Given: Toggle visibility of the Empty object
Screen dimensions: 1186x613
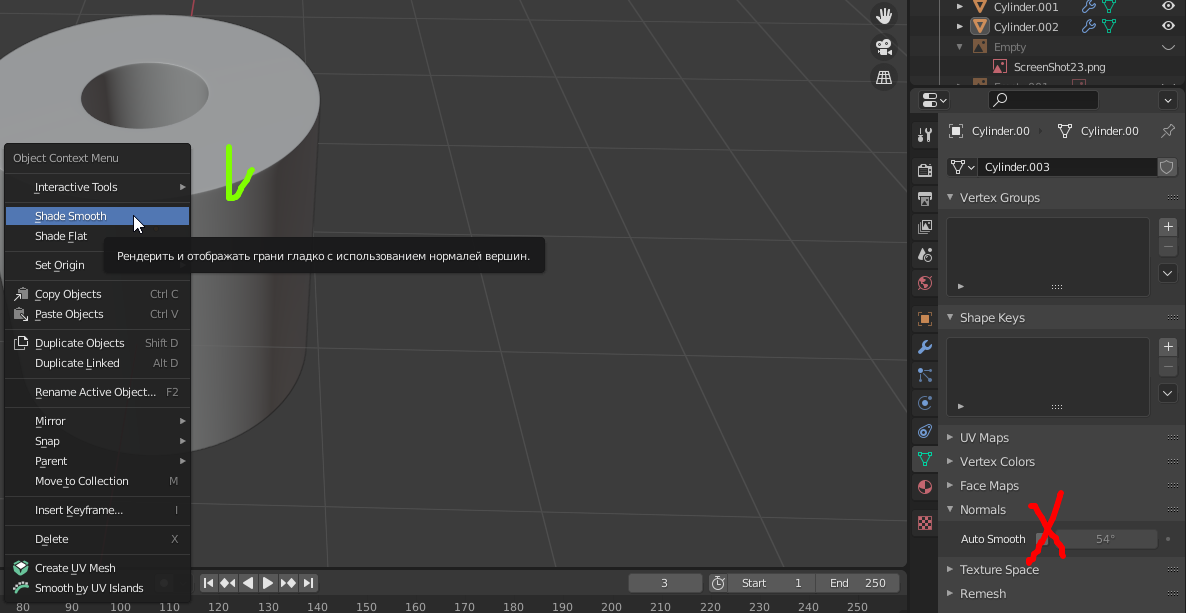Looking at the screenshot, I should (1168, 47).
